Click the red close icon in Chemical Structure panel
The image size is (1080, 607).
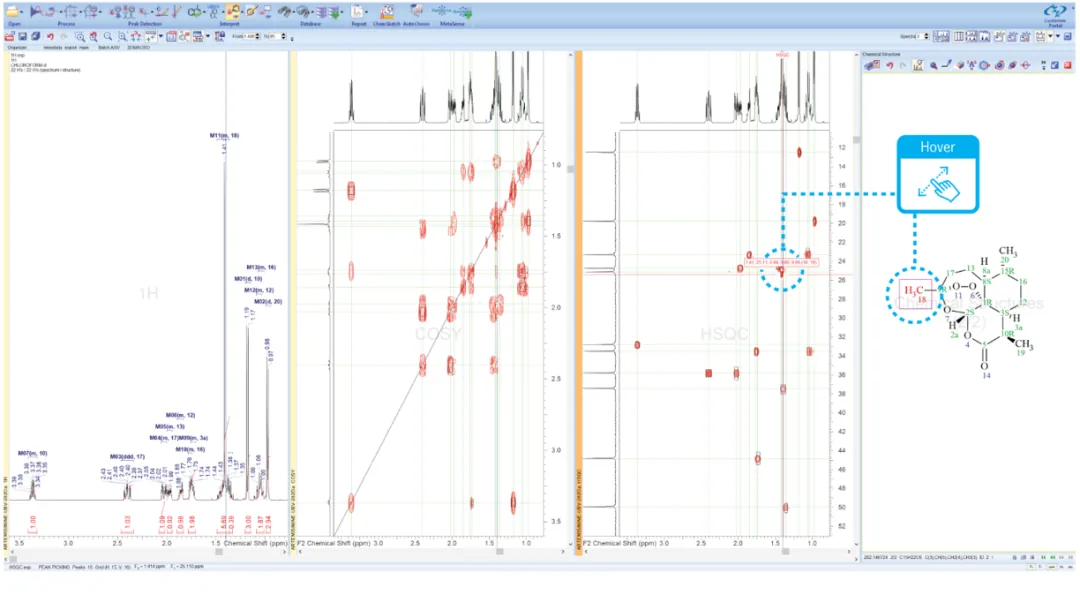tap(1068, 65)
